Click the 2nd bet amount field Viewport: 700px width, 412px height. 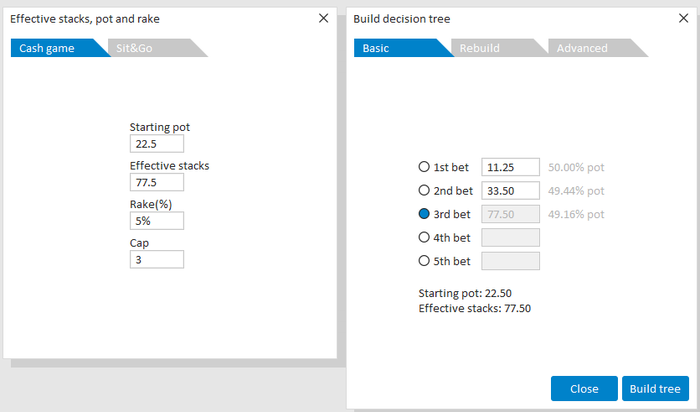point(510,191)
